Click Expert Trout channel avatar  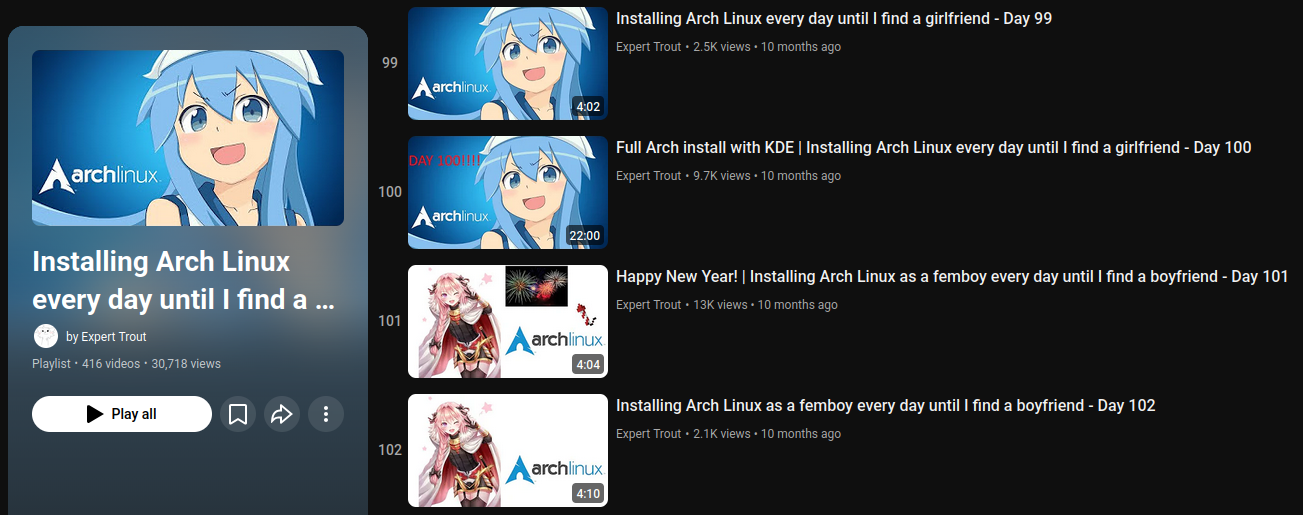tap(45, 336)
